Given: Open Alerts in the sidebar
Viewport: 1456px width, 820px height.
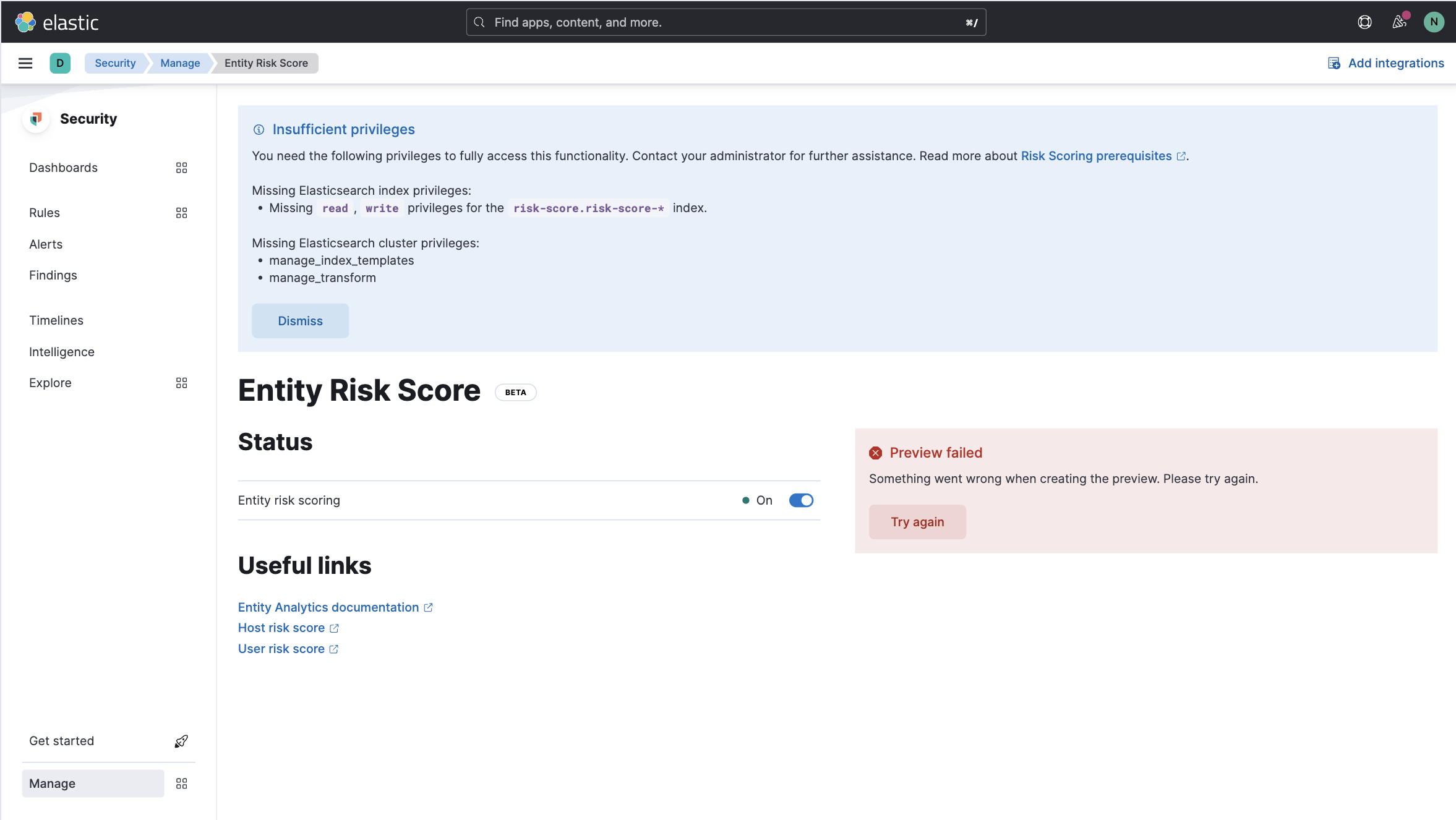Looking at the screenshot, I should [x=46, y=244].
